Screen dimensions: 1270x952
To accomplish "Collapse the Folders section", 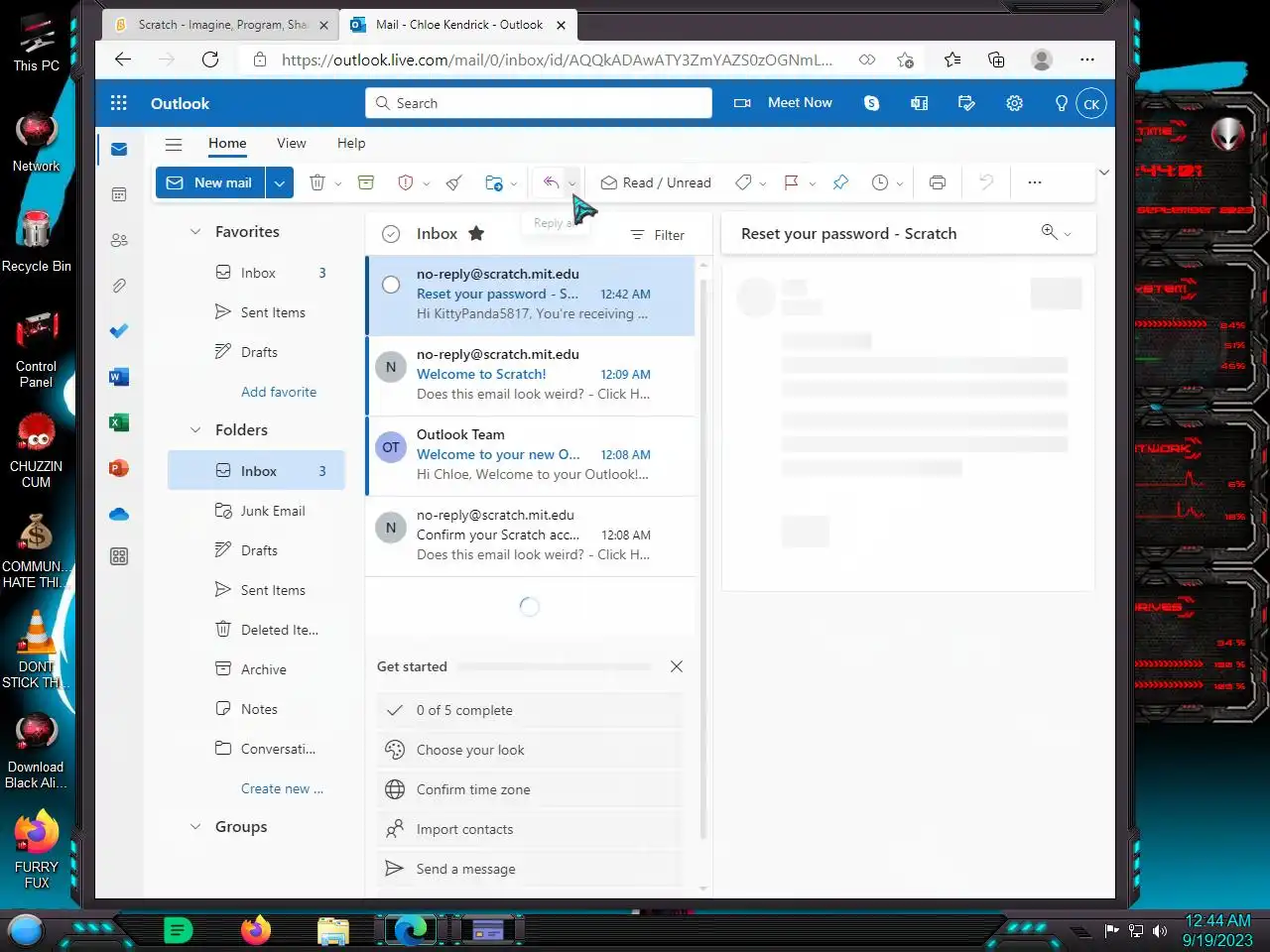I will [195, 430].
